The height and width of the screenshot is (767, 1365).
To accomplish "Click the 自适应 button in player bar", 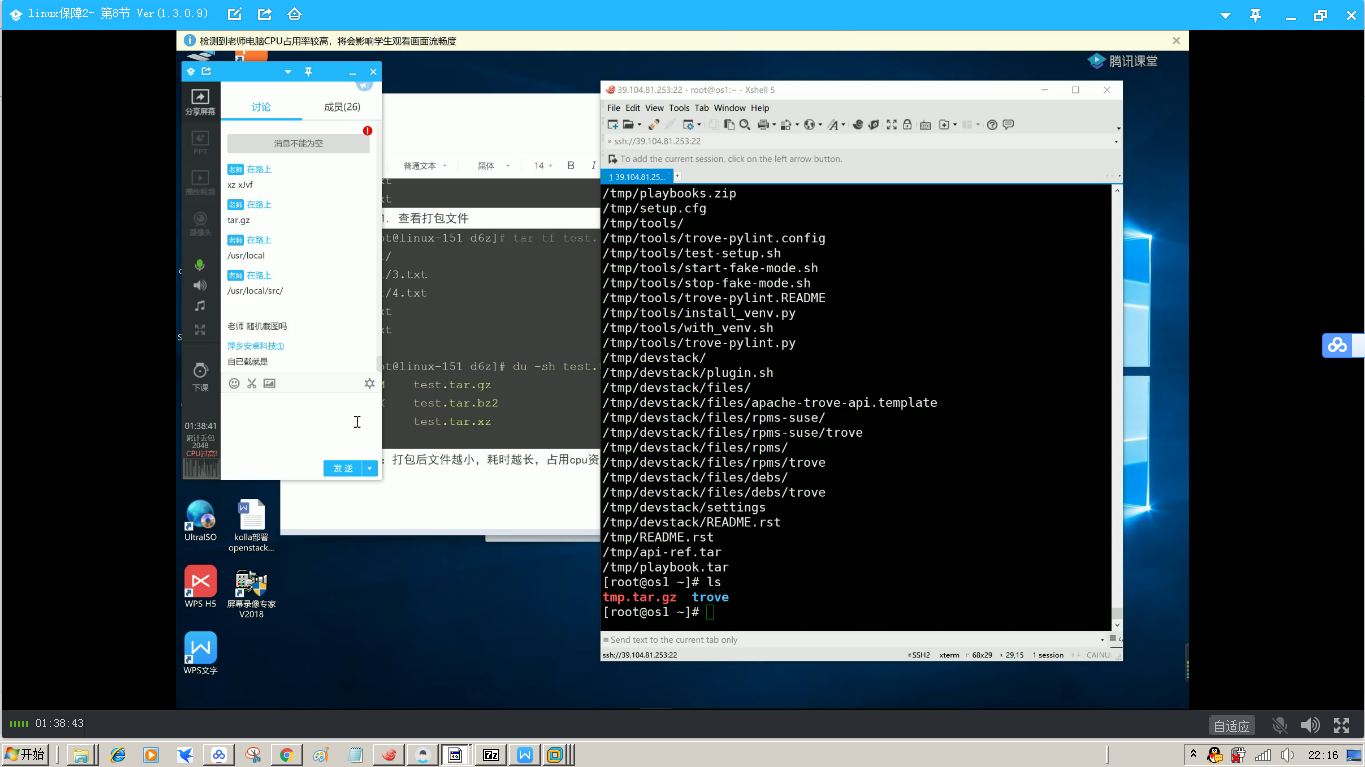I will 1231,726.
